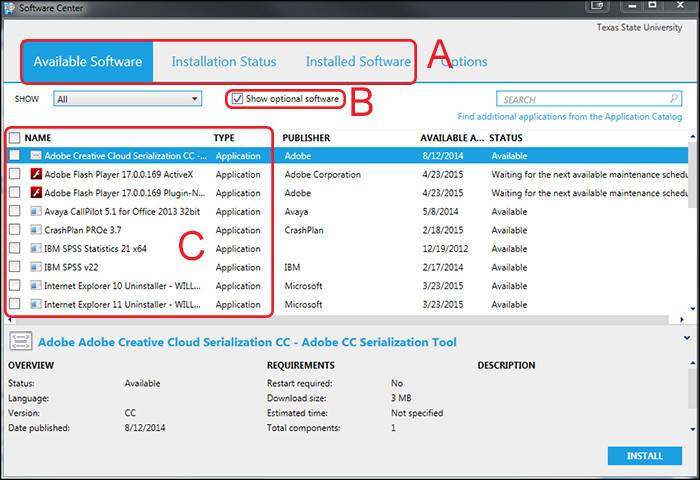Sort by the TYPE column header
Screen dimensions: 700x480
click(x=224, y=138)
